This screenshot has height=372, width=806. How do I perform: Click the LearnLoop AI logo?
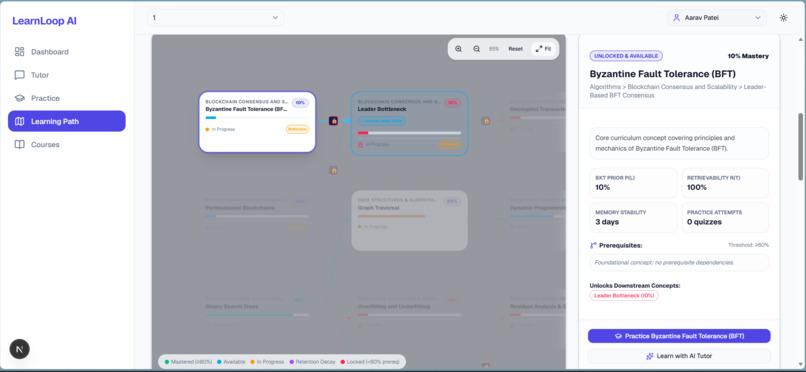click(x=44, y=21)
